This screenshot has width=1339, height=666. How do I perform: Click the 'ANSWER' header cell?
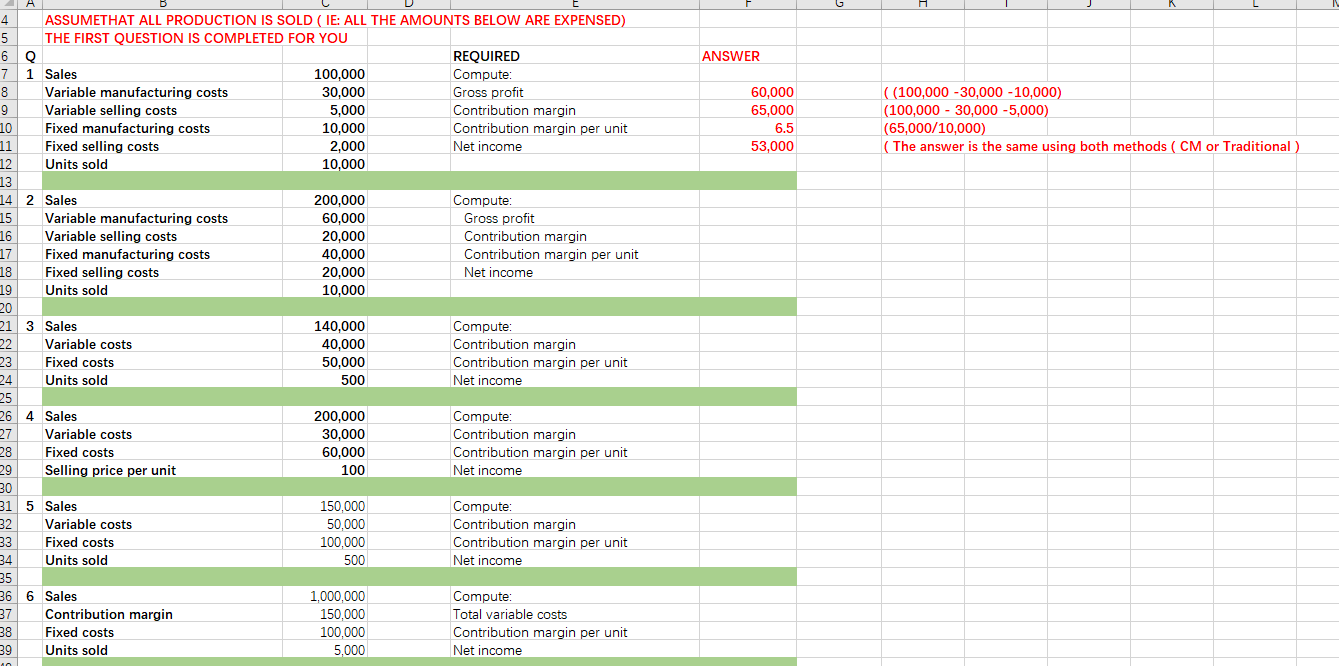(x=728, y=56)
